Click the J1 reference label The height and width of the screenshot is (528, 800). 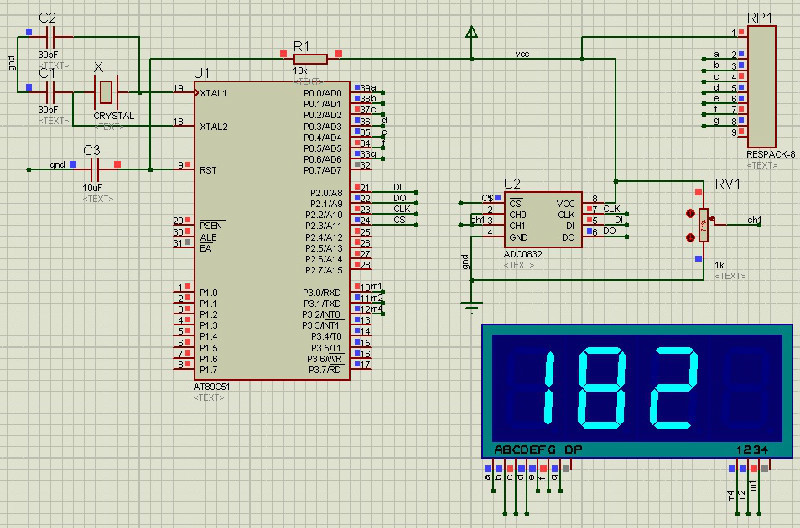point(202,73)
